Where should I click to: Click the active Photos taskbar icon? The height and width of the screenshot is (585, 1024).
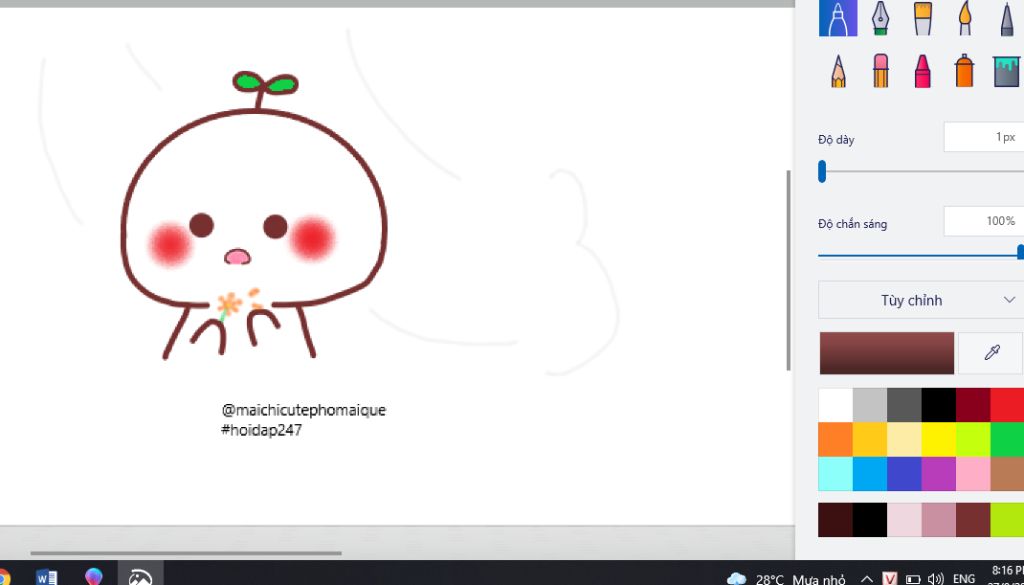140,575
